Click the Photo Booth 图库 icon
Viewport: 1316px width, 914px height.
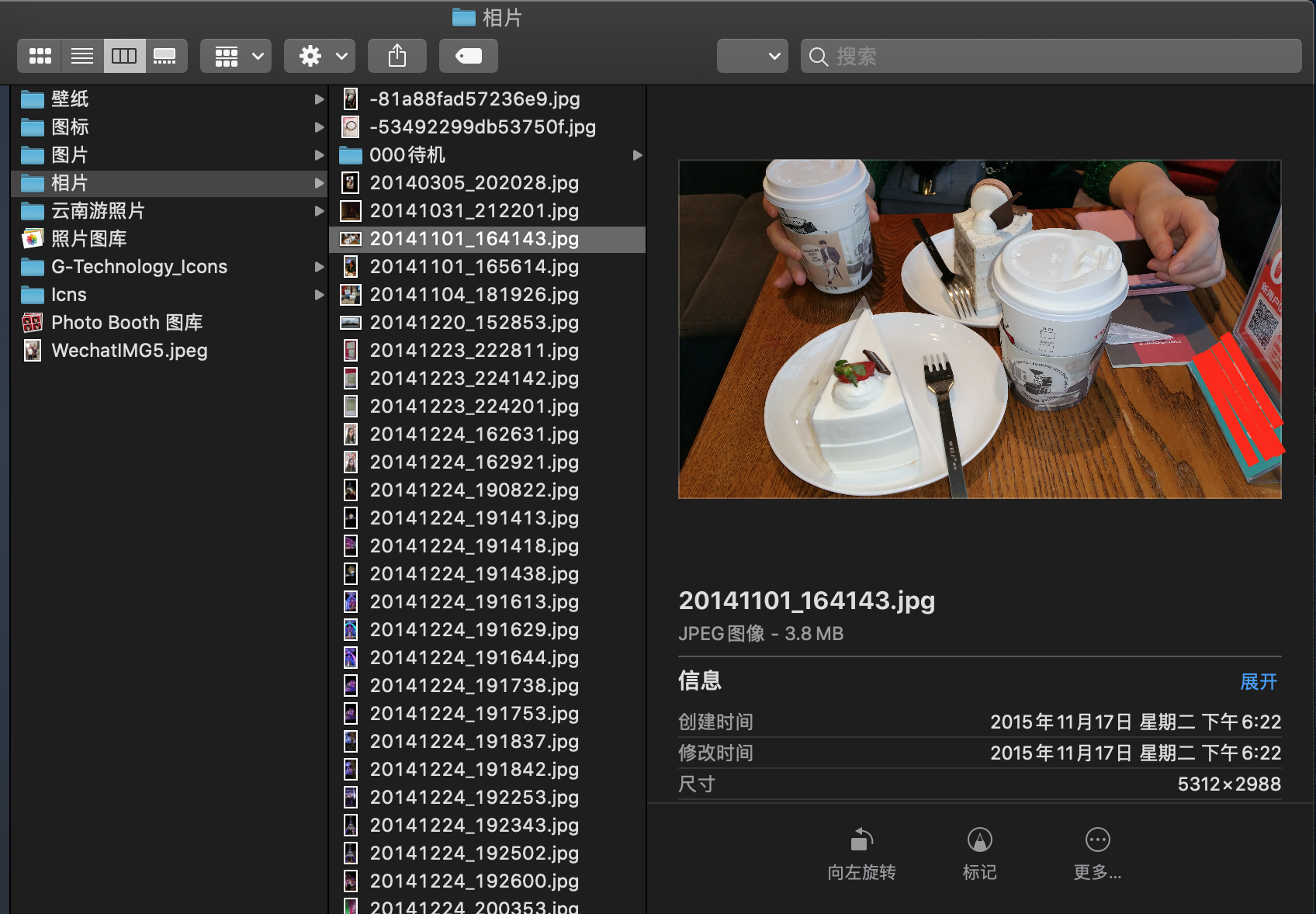click(x=33, y=323)
